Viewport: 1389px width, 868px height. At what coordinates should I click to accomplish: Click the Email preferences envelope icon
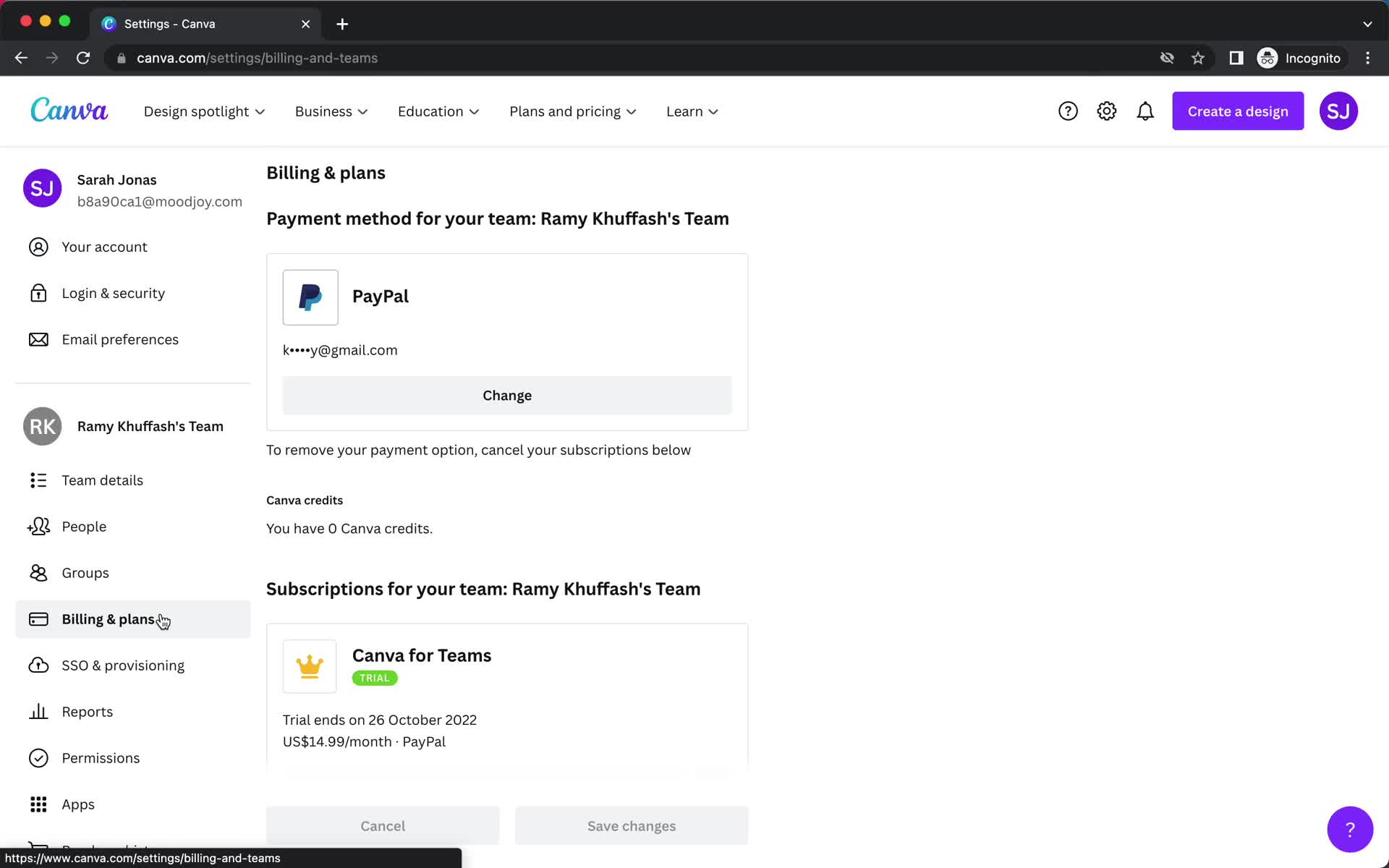pos(38,340)
